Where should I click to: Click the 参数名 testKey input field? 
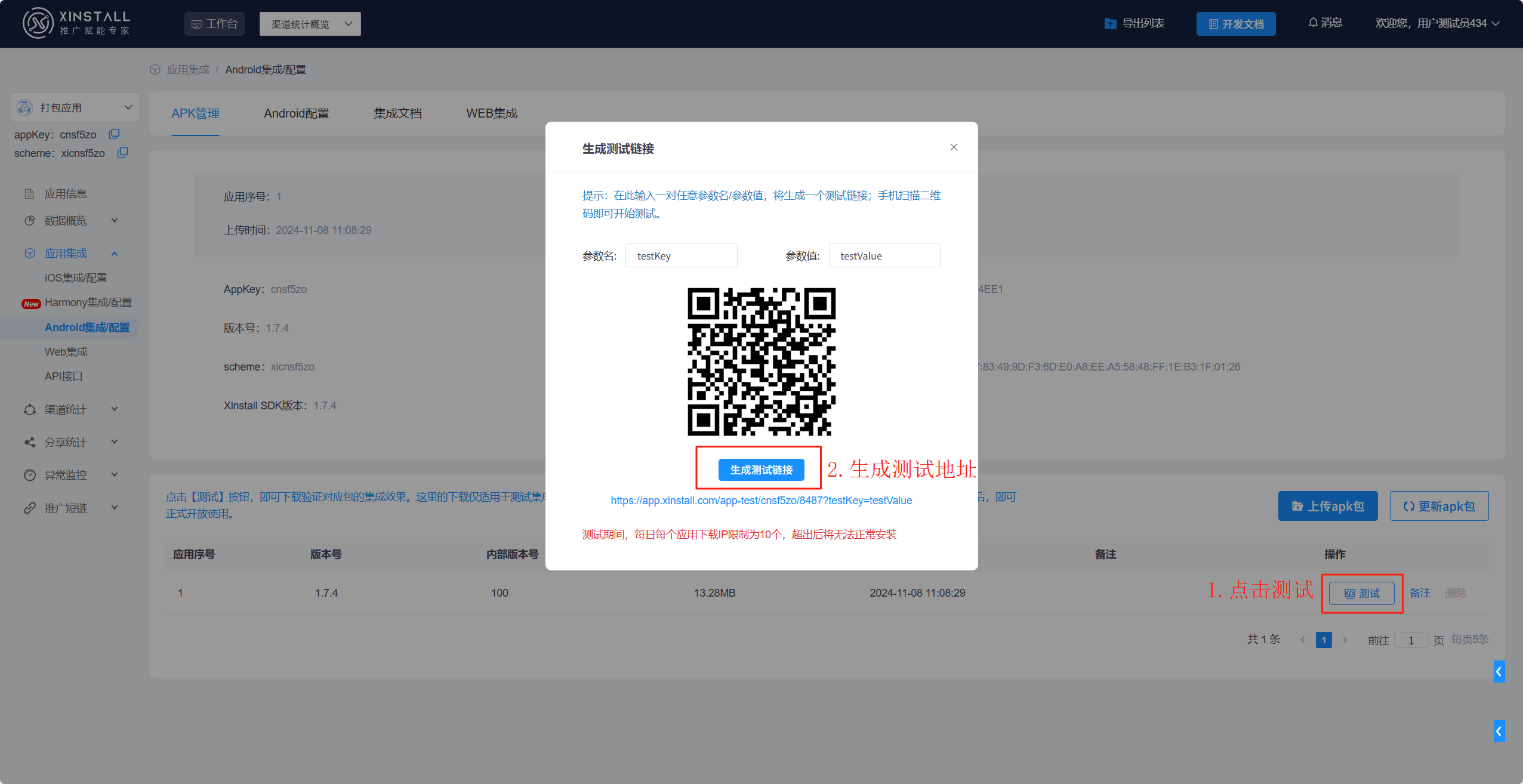point(681,256)
